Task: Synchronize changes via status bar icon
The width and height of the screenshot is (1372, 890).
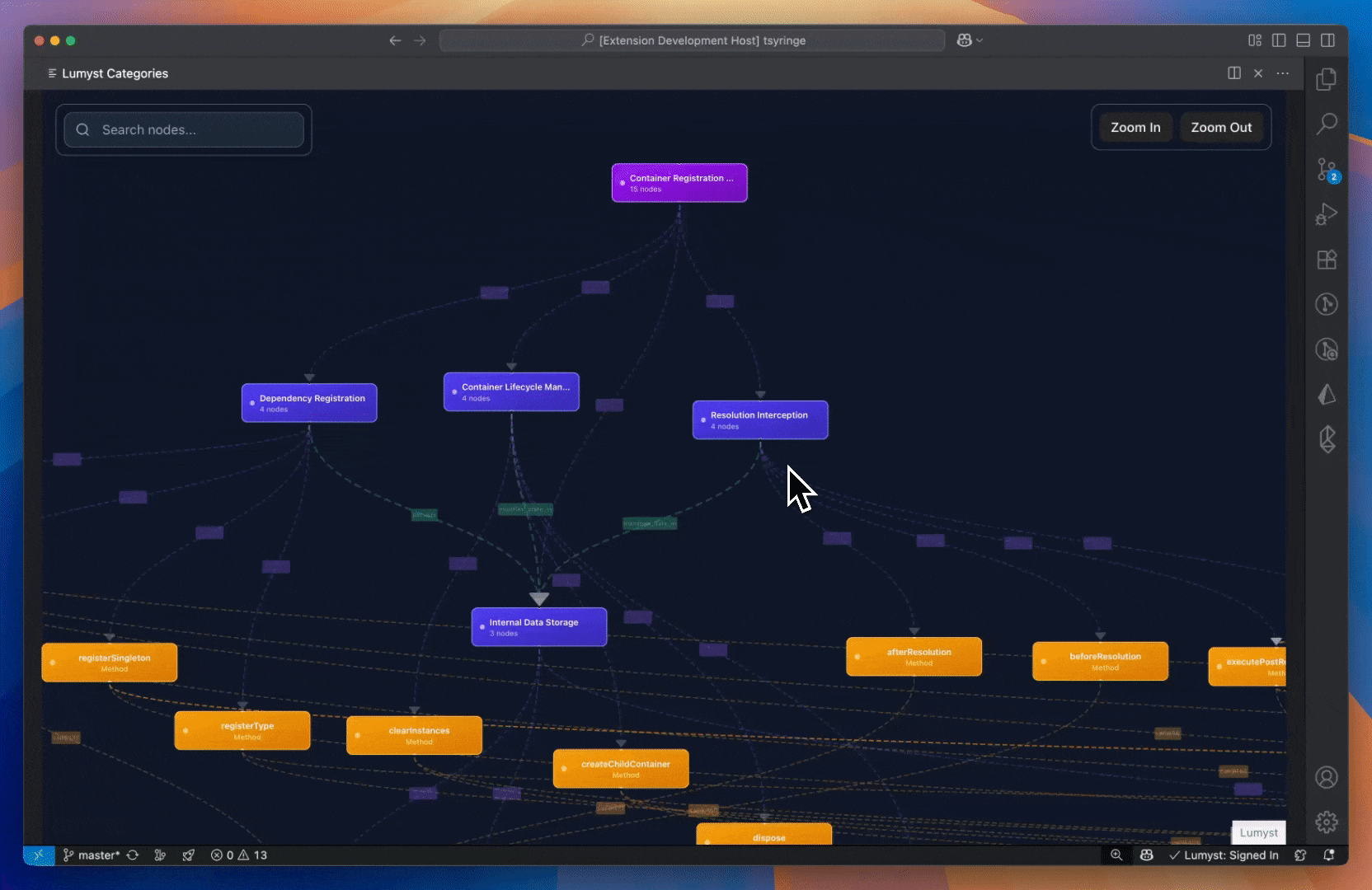Action: pos(133,855)
